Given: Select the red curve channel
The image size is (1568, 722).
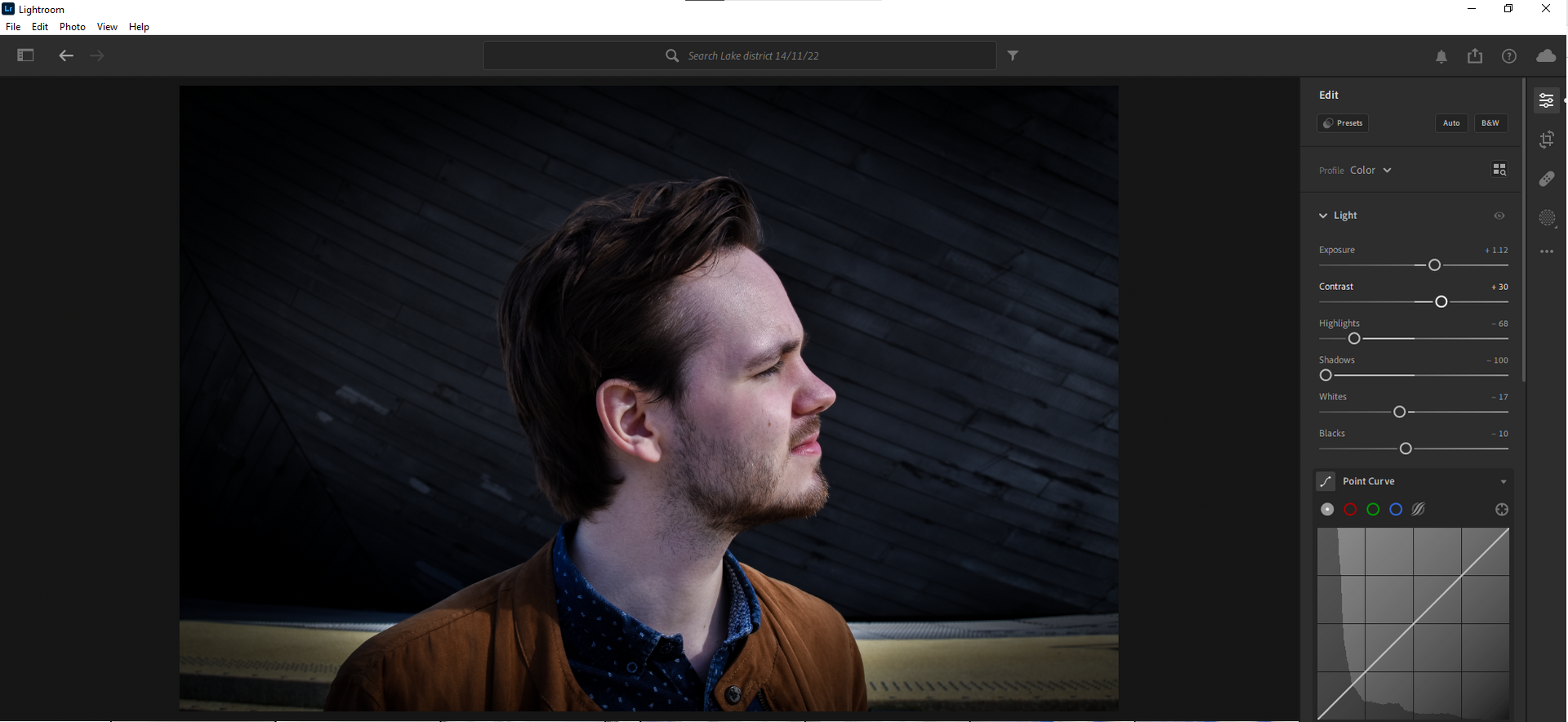Looking at the screenshot, I should point(1350,510).
